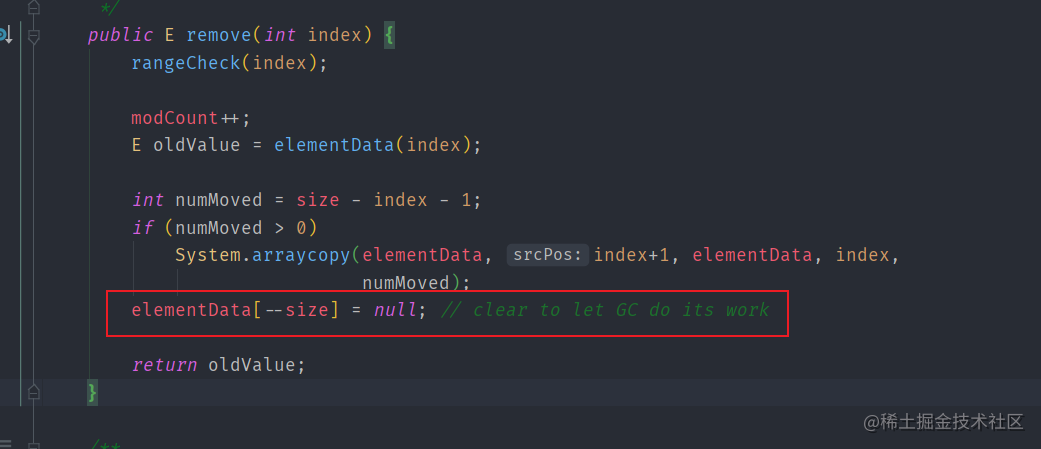The width and height of the screenshot is (1041, 449).
Task: Click "size" in the size - index - 1 expression
Action: [x=317, y=200]
